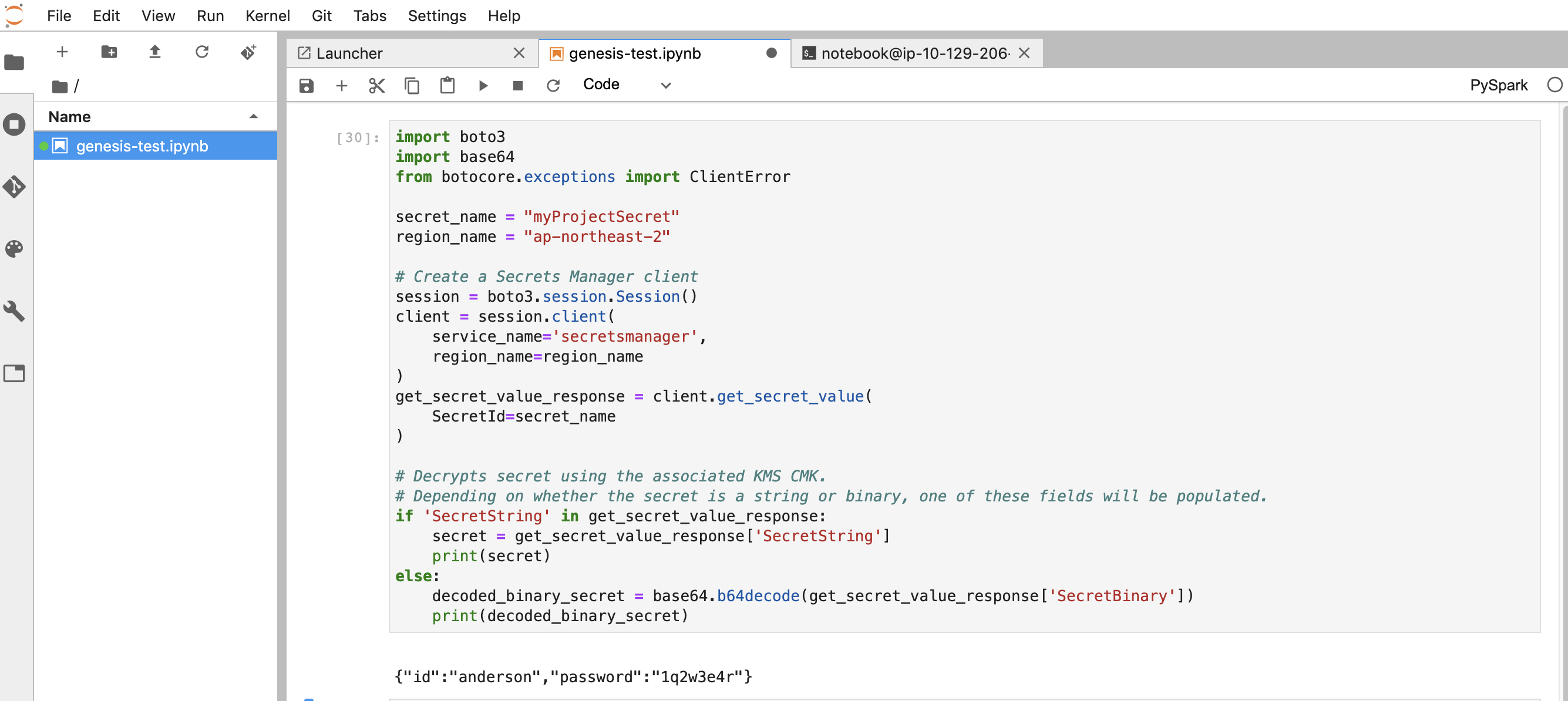Click the kernel status circle indicator

(1554, 85)
